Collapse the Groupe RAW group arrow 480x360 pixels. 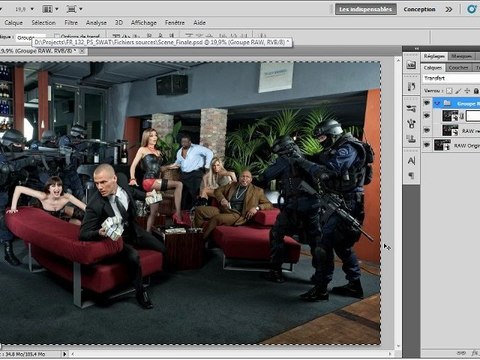pos(437,104)
